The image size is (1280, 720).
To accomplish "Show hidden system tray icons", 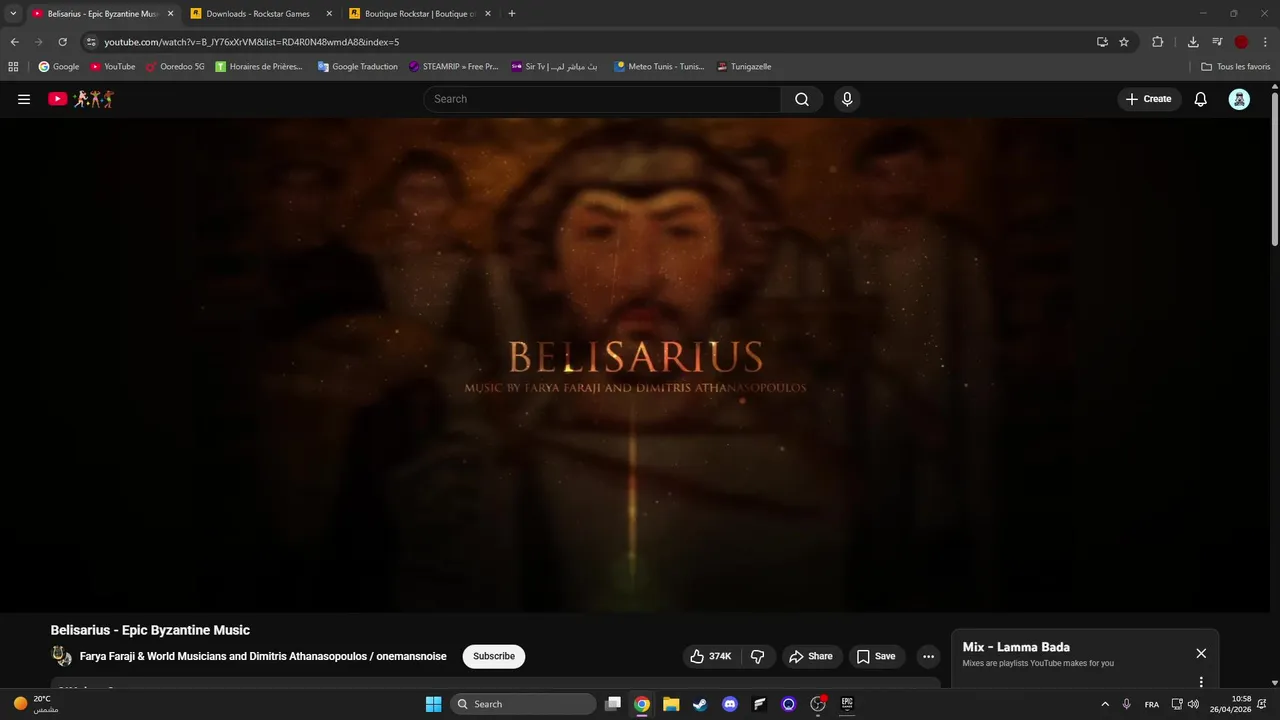I will (1105, 704).
